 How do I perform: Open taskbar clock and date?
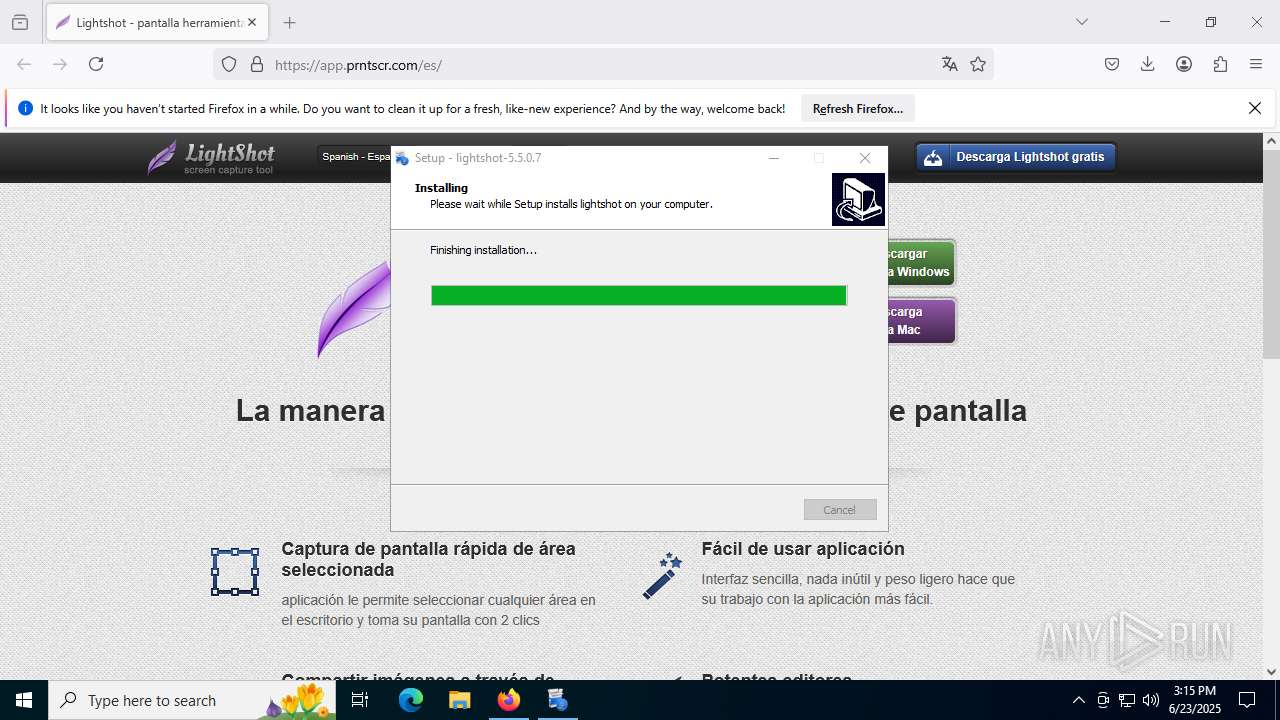(x=1195, y=700)
